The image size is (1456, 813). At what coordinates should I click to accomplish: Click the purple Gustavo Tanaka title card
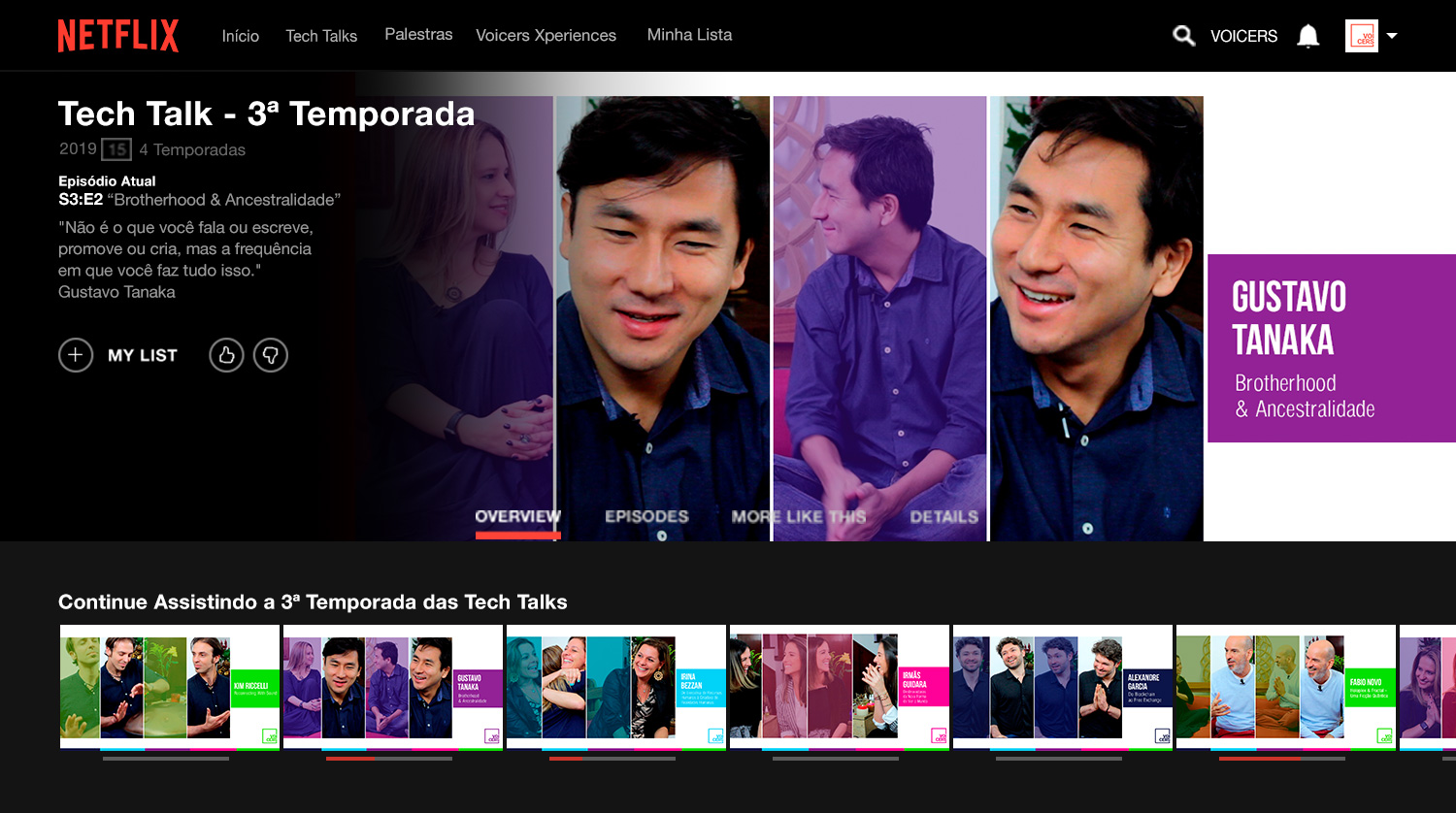[1332, 348]
